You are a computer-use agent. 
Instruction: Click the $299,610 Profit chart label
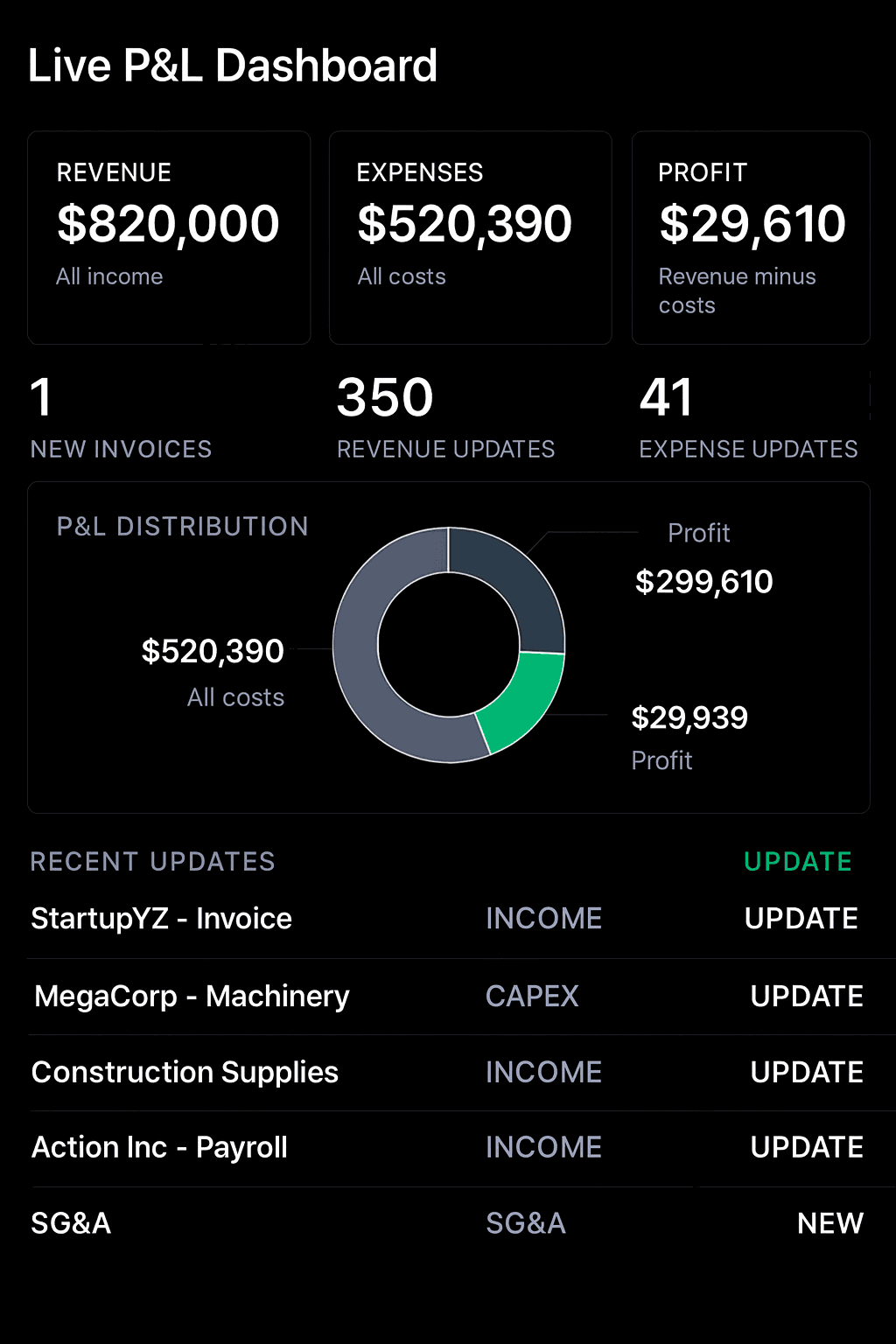click(x=703, y=581)
